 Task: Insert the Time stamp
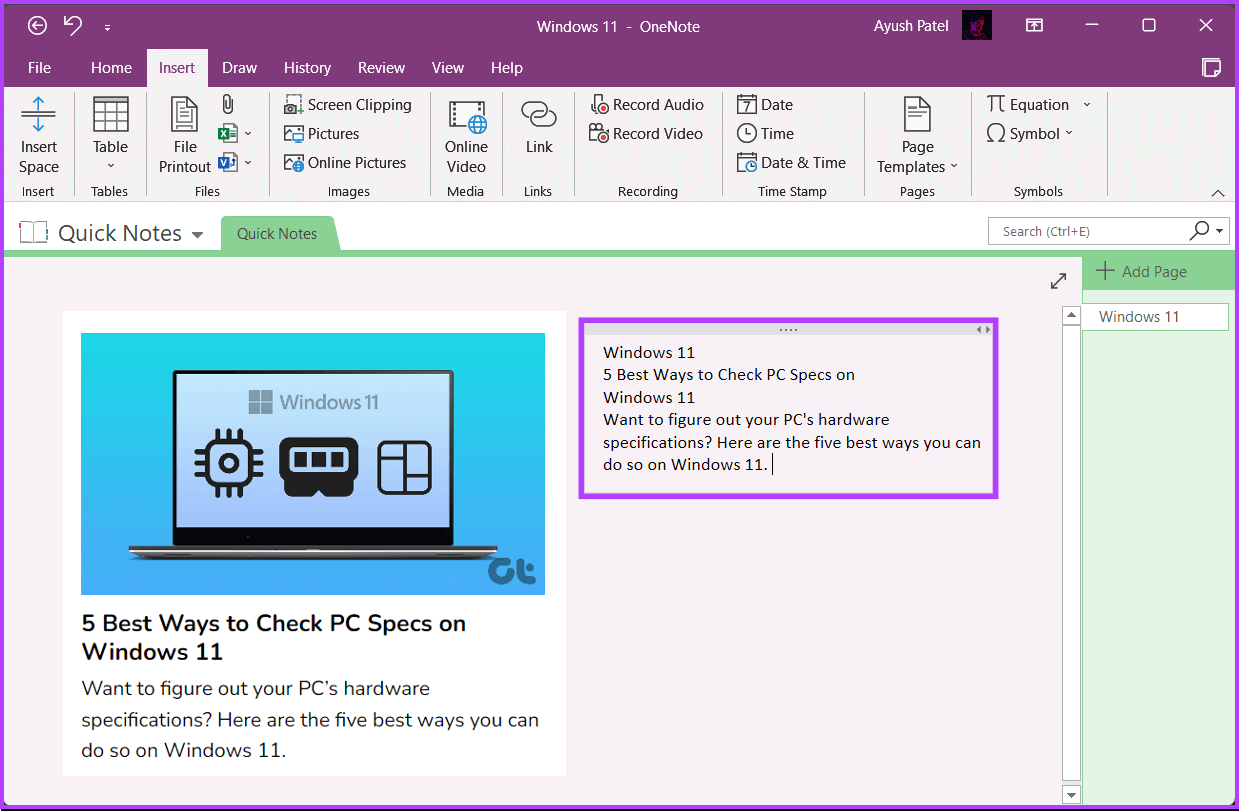[x=766, y=134]
